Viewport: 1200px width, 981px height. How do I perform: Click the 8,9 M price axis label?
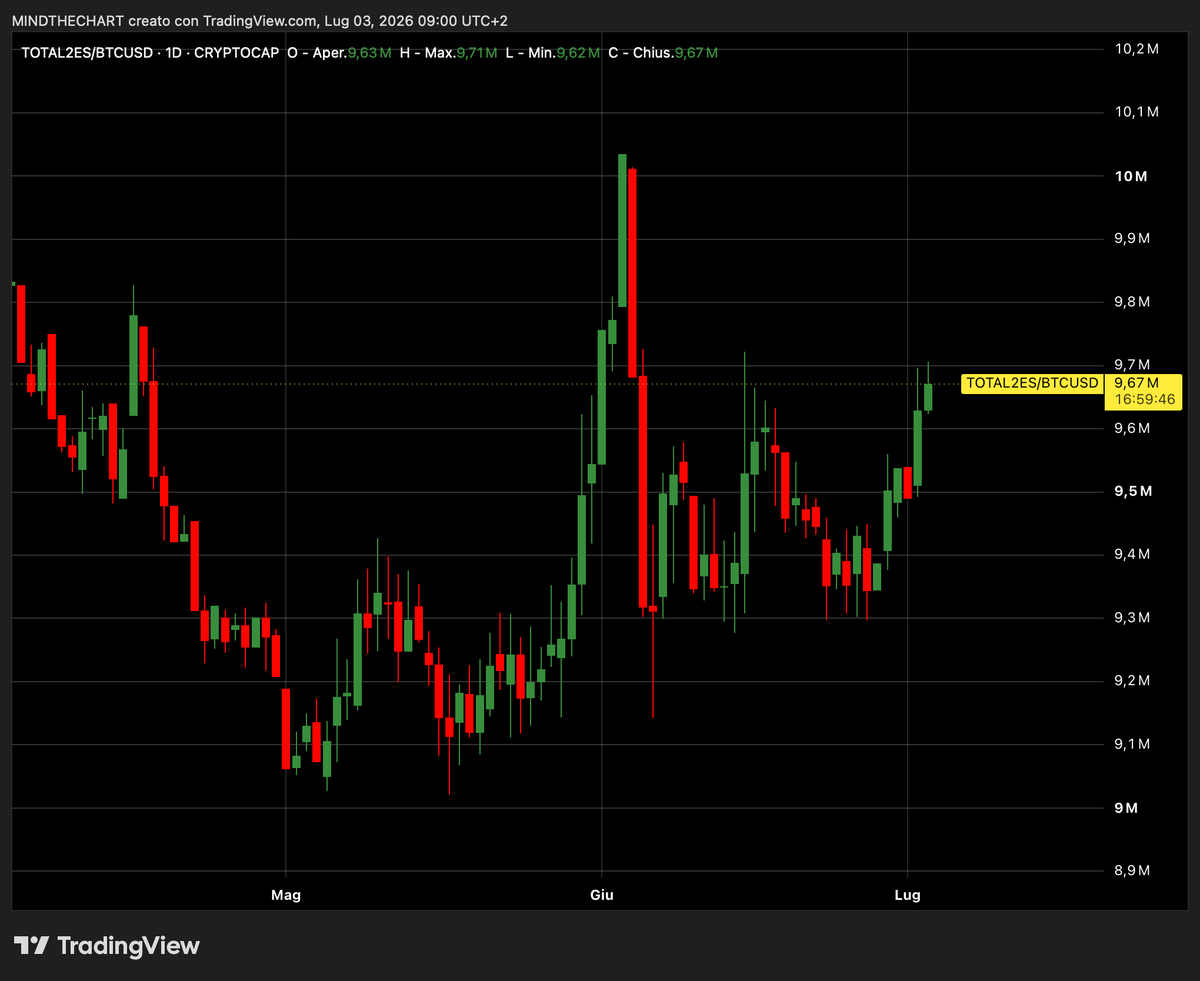1132,871
